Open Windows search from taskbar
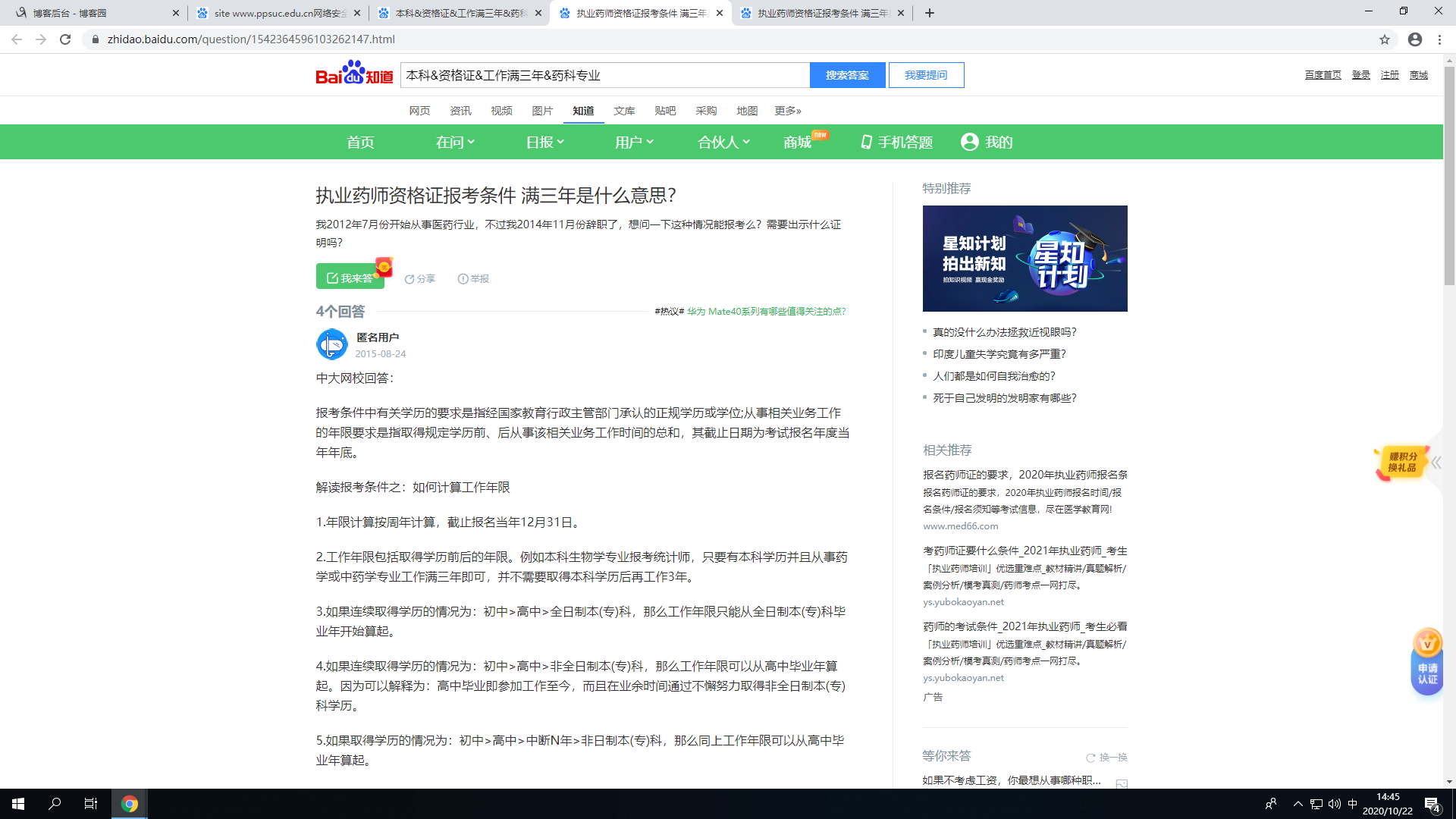This screenshot has width=1456, height=819. [x=55, y=804]
